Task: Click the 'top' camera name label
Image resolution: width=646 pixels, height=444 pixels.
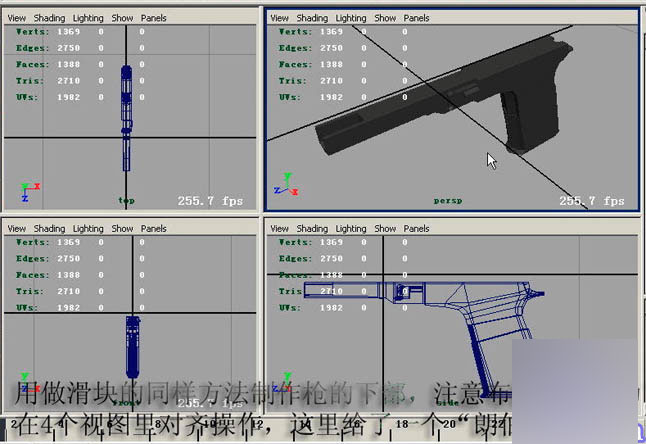Action: pos(126,201)
